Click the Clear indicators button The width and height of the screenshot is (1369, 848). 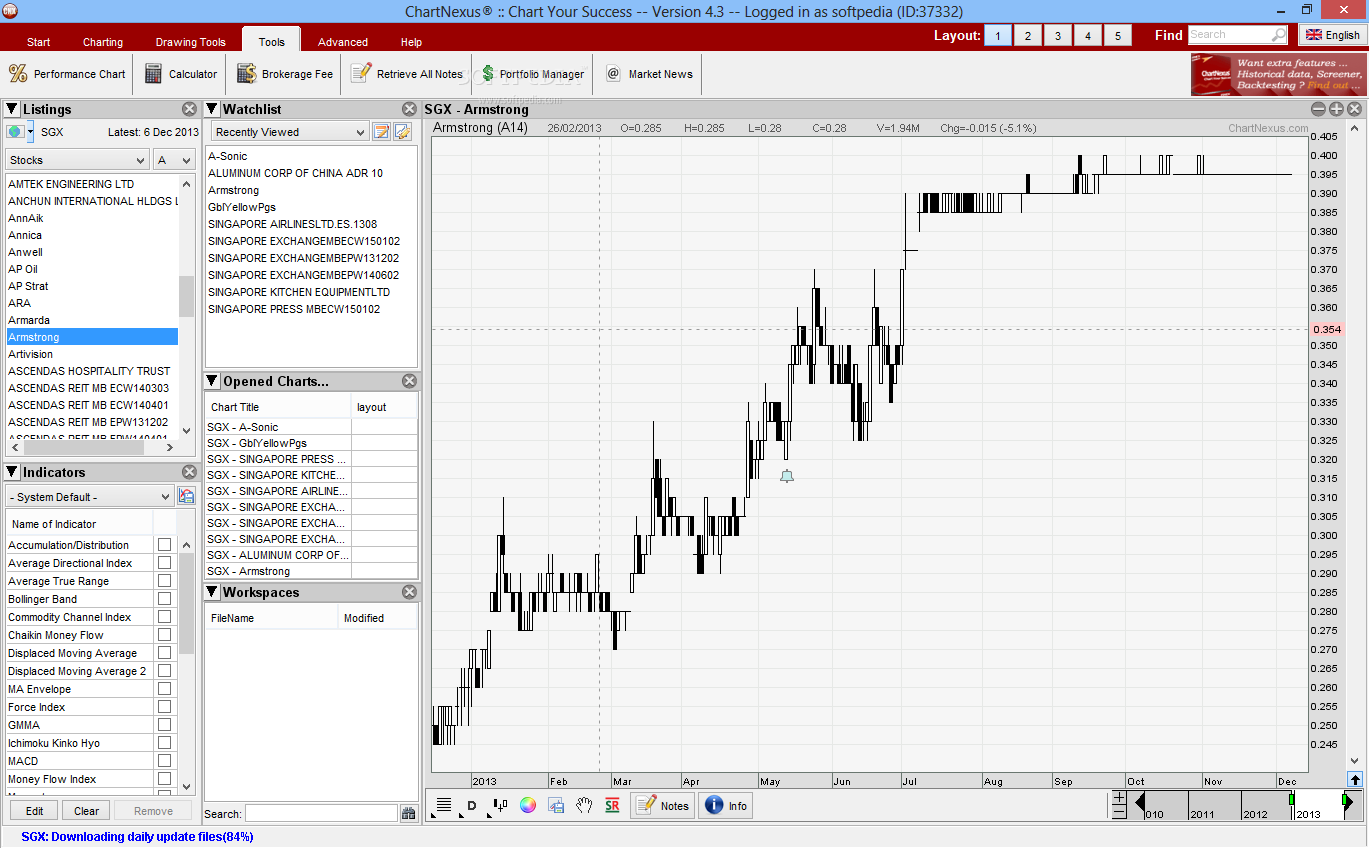(x=86, y=811)
